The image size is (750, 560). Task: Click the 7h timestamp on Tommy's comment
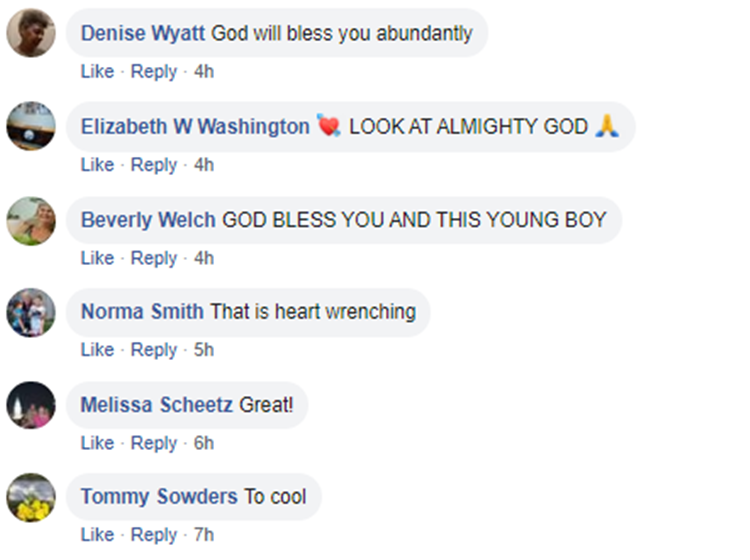(203, 535)
